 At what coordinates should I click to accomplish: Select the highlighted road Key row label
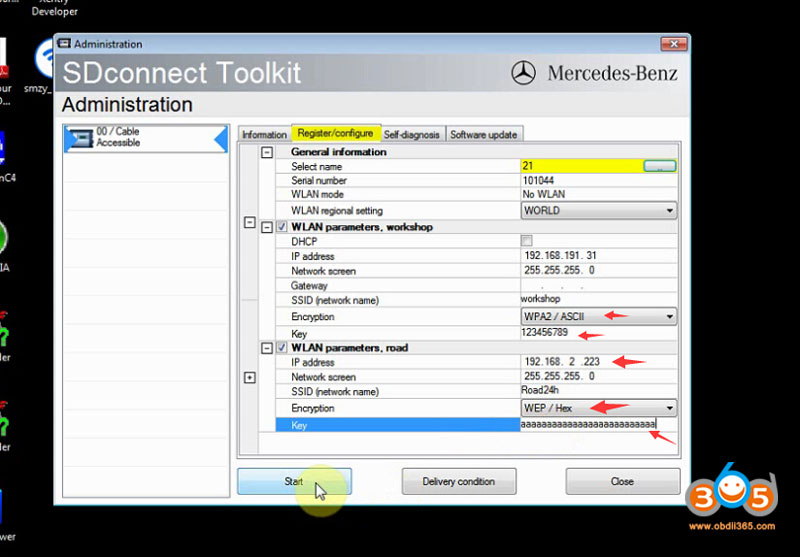tap(398, 425)
